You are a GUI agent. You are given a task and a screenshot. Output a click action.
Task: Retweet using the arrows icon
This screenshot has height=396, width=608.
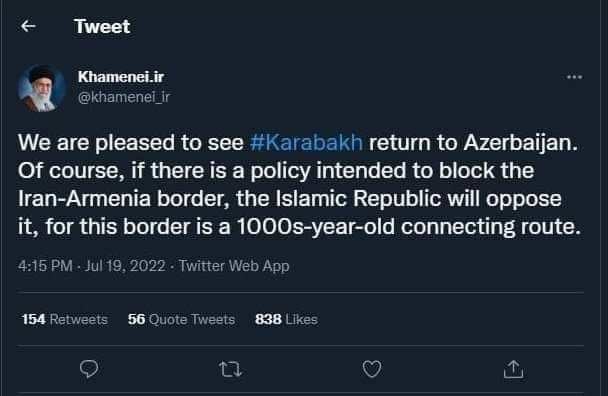pyautogui.click(x=230, y=369)
